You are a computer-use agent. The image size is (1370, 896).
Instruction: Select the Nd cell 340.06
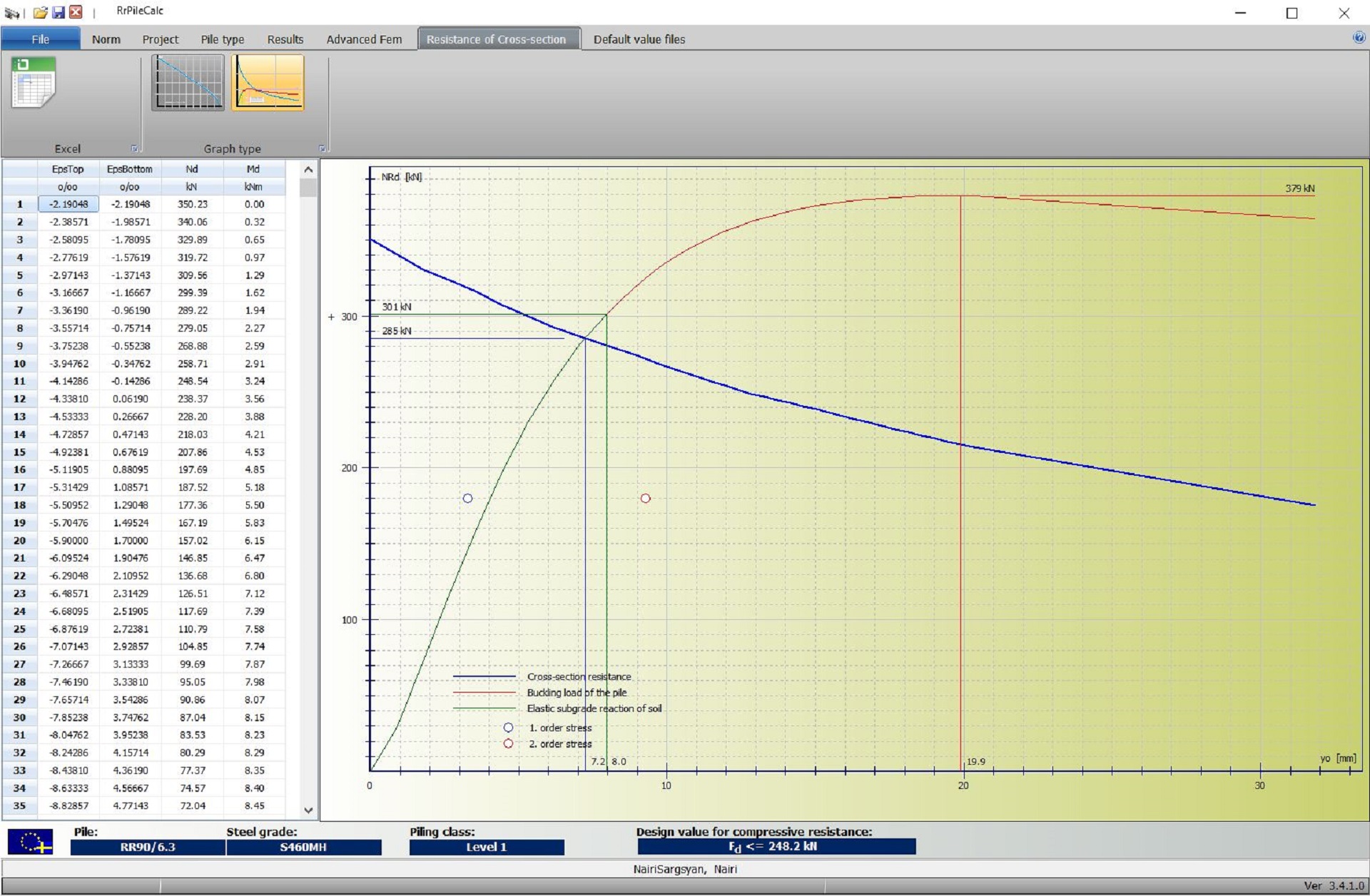[192, 222]
